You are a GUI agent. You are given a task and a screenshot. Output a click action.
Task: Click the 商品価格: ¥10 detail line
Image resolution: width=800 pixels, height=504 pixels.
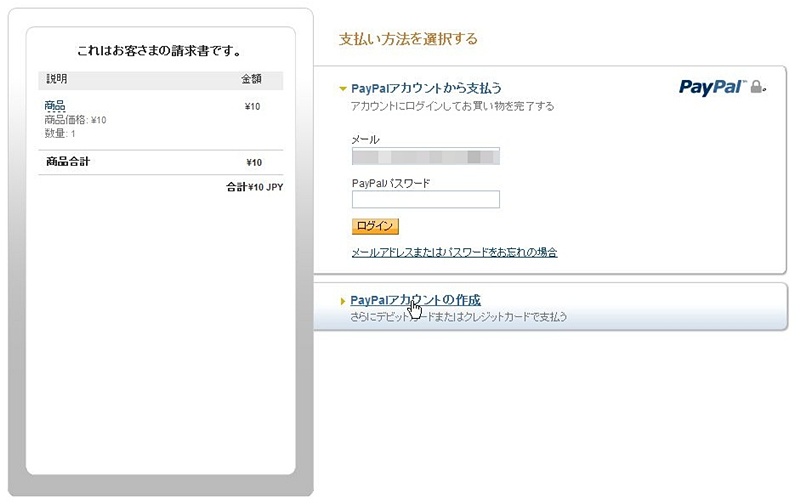coord(75,120)
